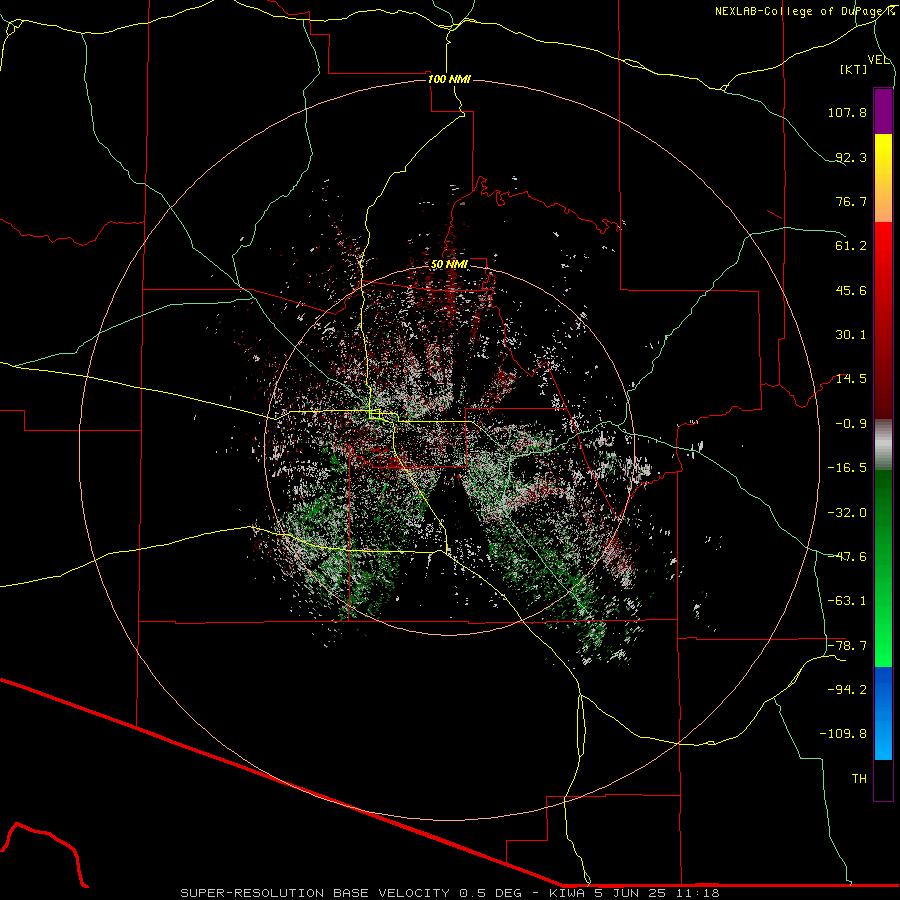Click the 30.1 velocity scale value
Image resolution: width=900 pixels, height=900 pixels.
[851, 335]
